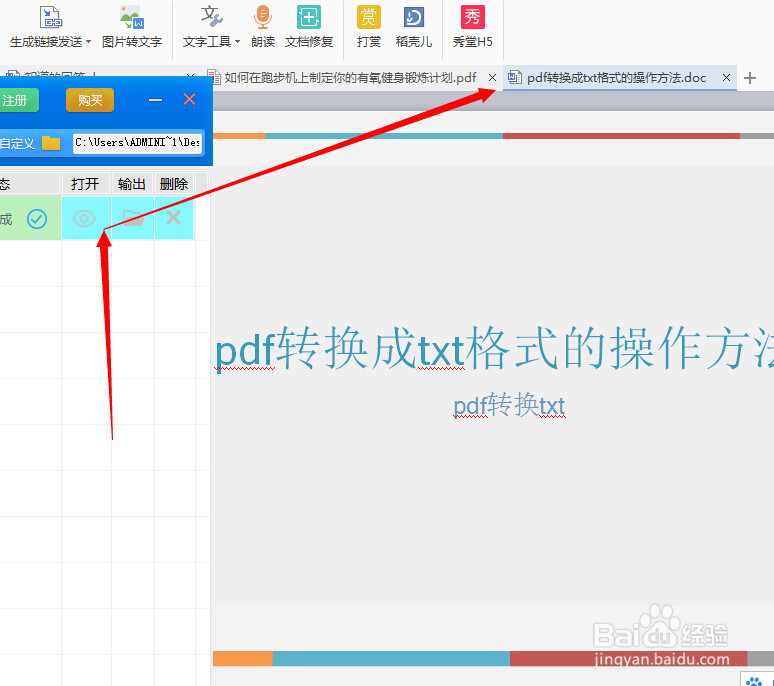Viewport: 774px width, 686px height.
Task: Open output folder for converted file
Action: 133,218
